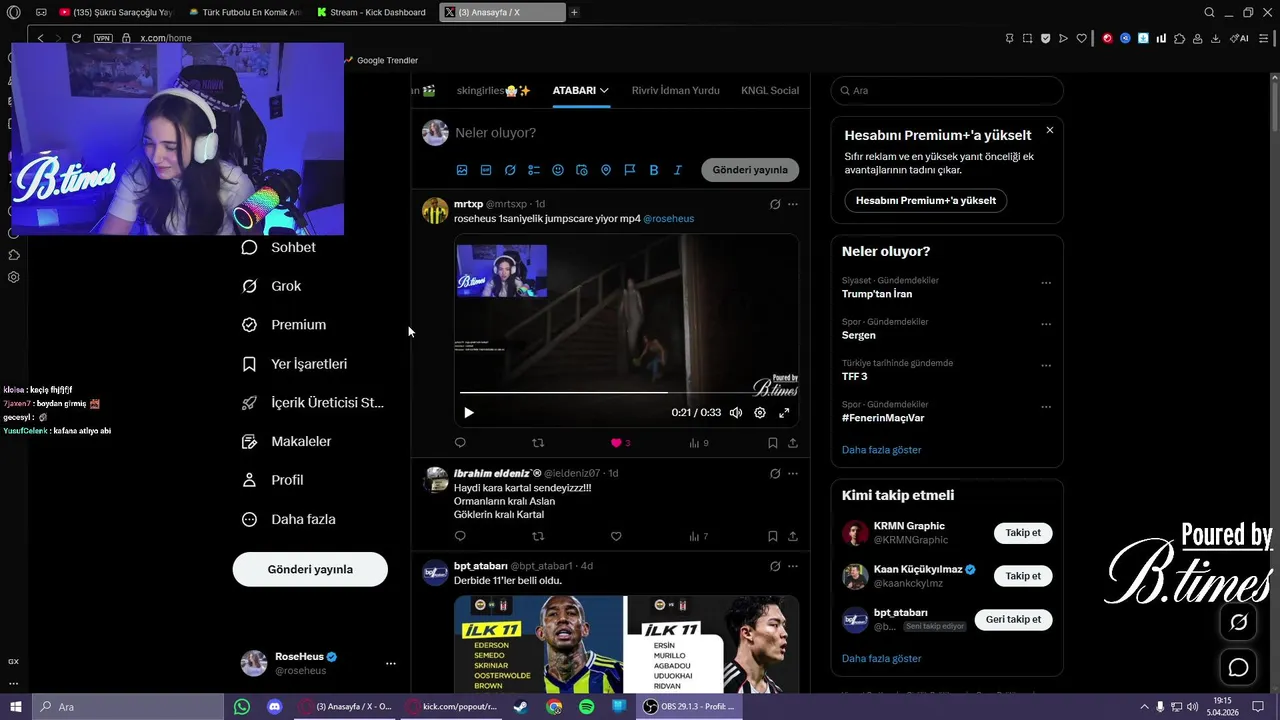Click the Ara search field on X
1280x720 pixels.
[947, 90]
